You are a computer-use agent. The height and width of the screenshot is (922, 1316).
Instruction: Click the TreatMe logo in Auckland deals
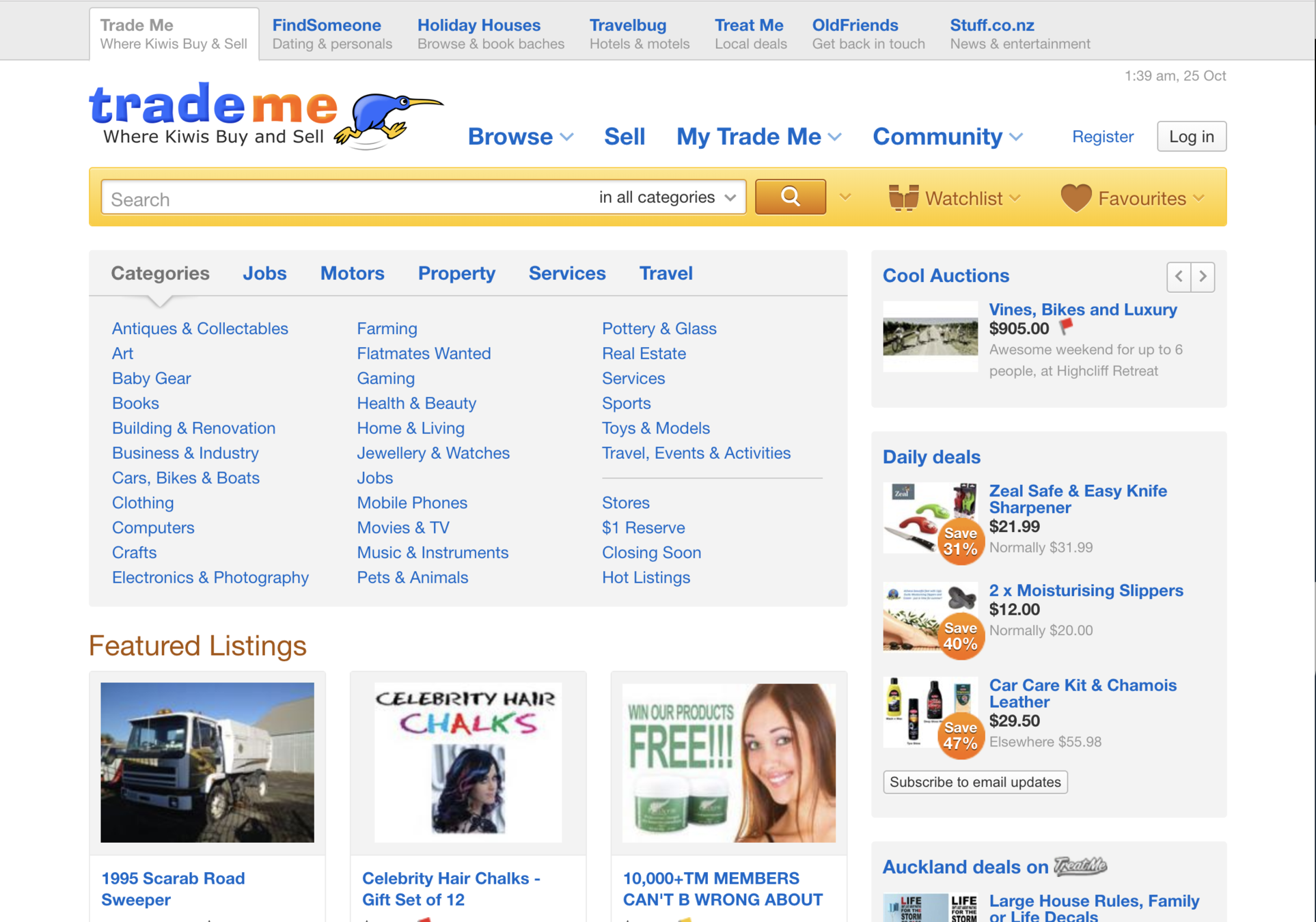coord(1080,867)
